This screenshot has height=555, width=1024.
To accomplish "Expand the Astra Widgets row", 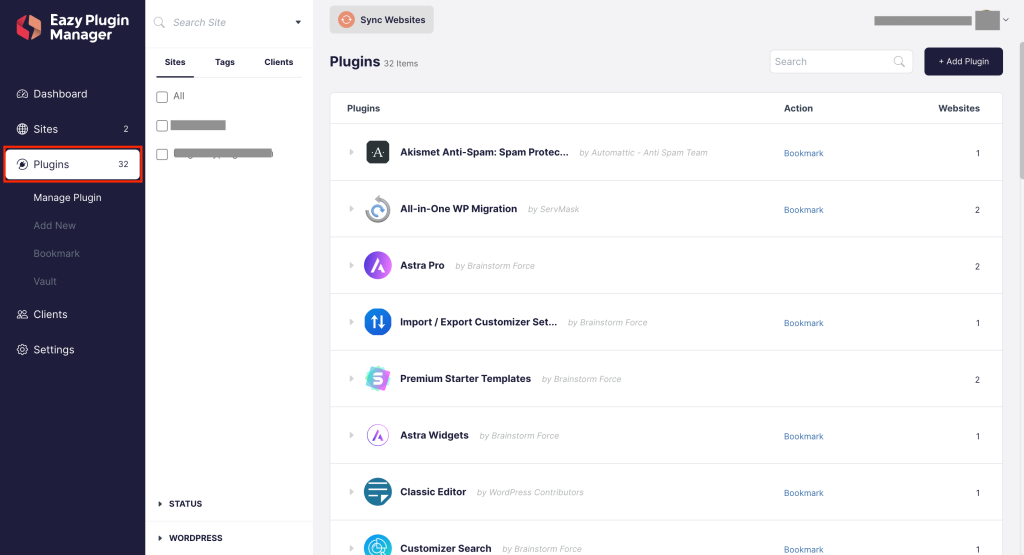I will pos(351,435).
